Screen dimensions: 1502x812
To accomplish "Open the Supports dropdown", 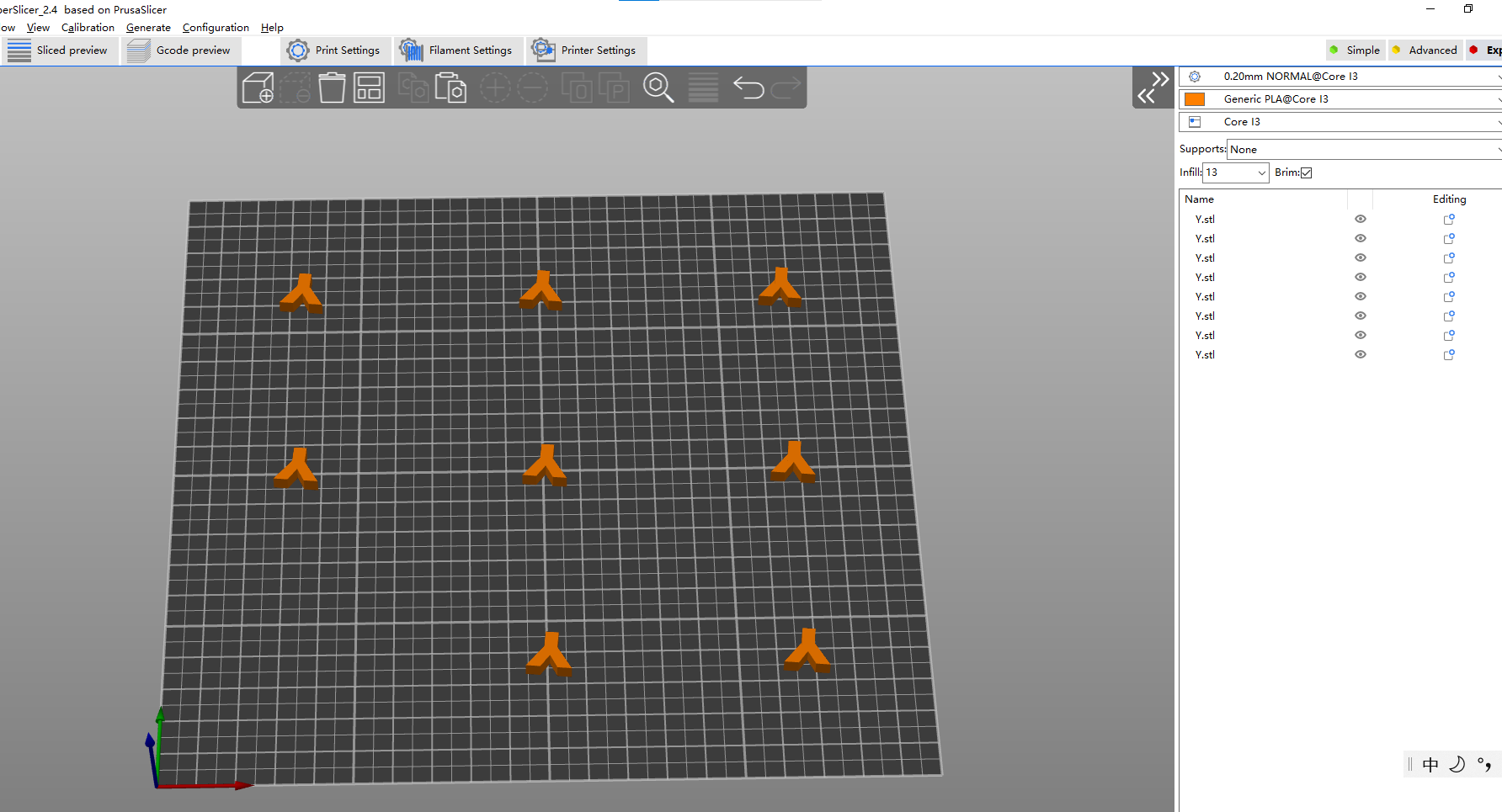I will click(1364, 150).
